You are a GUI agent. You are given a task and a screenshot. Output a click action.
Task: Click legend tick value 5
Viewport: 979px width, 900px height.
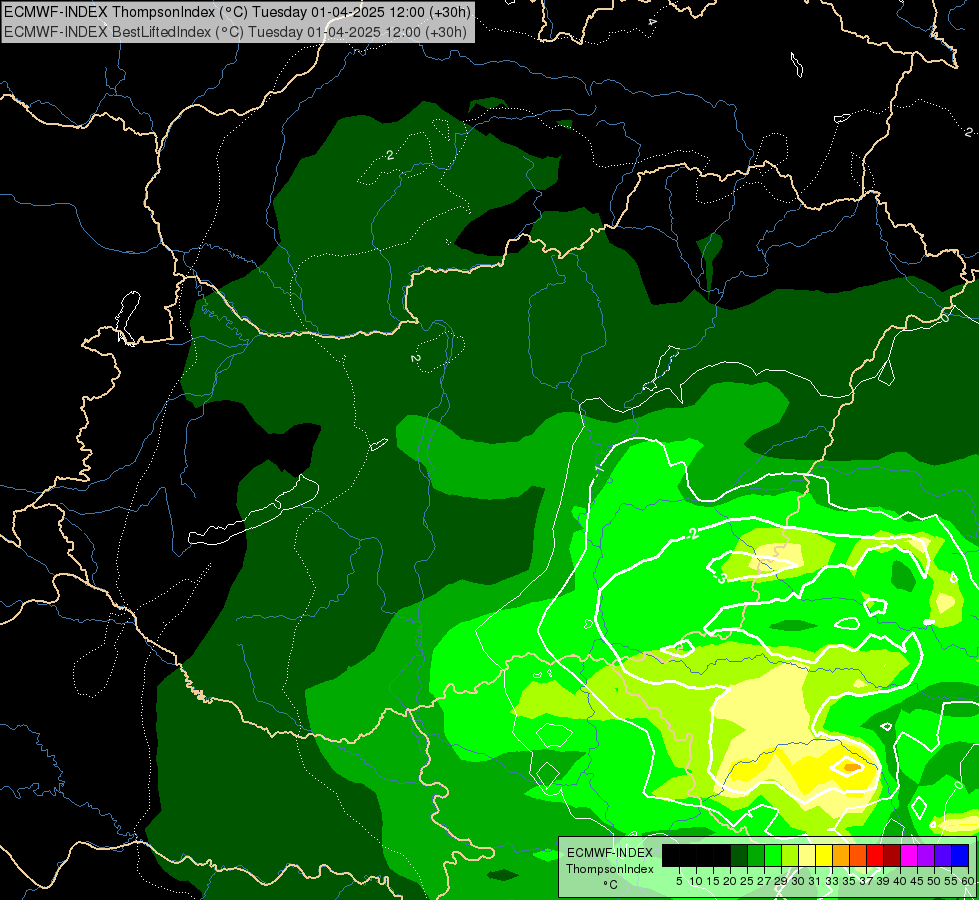point(679,881)
